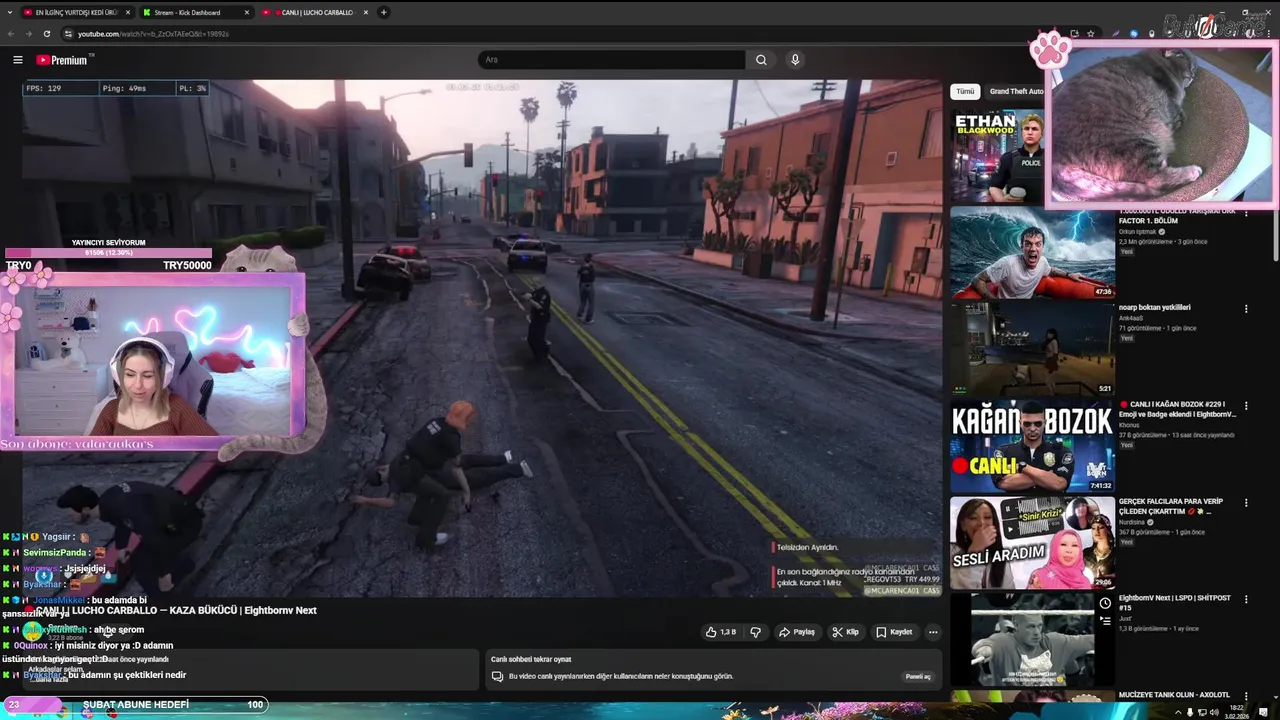Click the playing GTA video area
This screenshot has width=1280, height=720.
[x=481, y=338]
